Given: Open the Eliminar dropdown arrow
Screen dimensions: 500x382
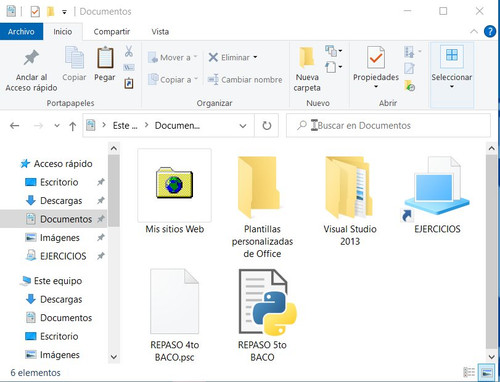Looking at the screenshot, I should coord(255,57).
